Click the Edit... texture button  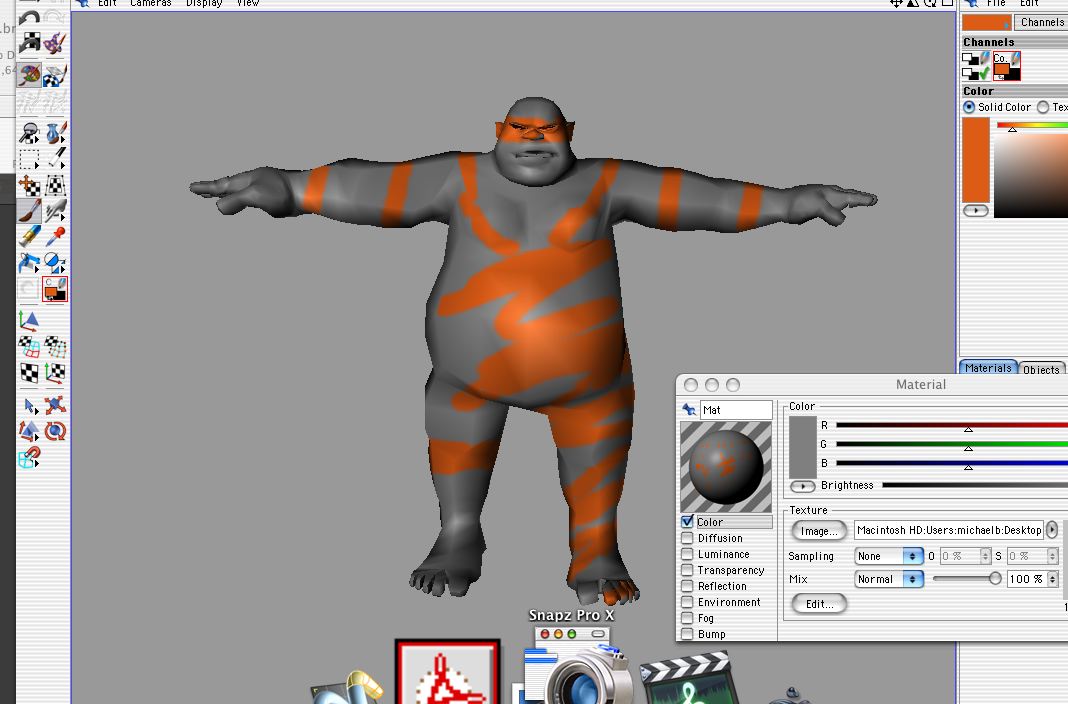click(x=819, y=603)
